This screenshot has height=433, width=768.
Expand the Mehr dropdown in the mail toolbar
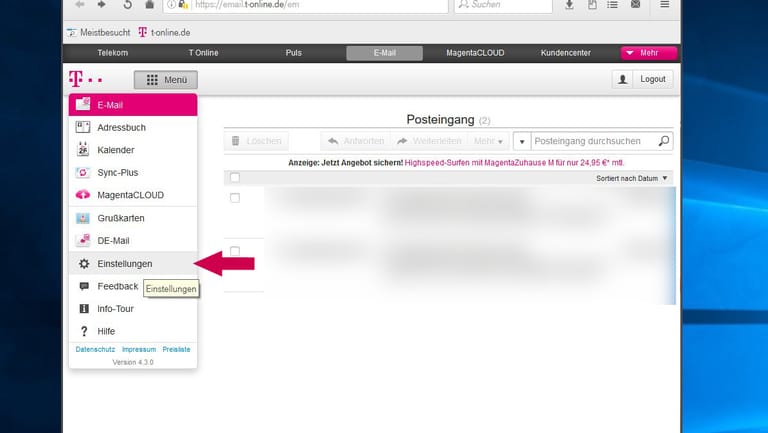click(x=488, y=141)
